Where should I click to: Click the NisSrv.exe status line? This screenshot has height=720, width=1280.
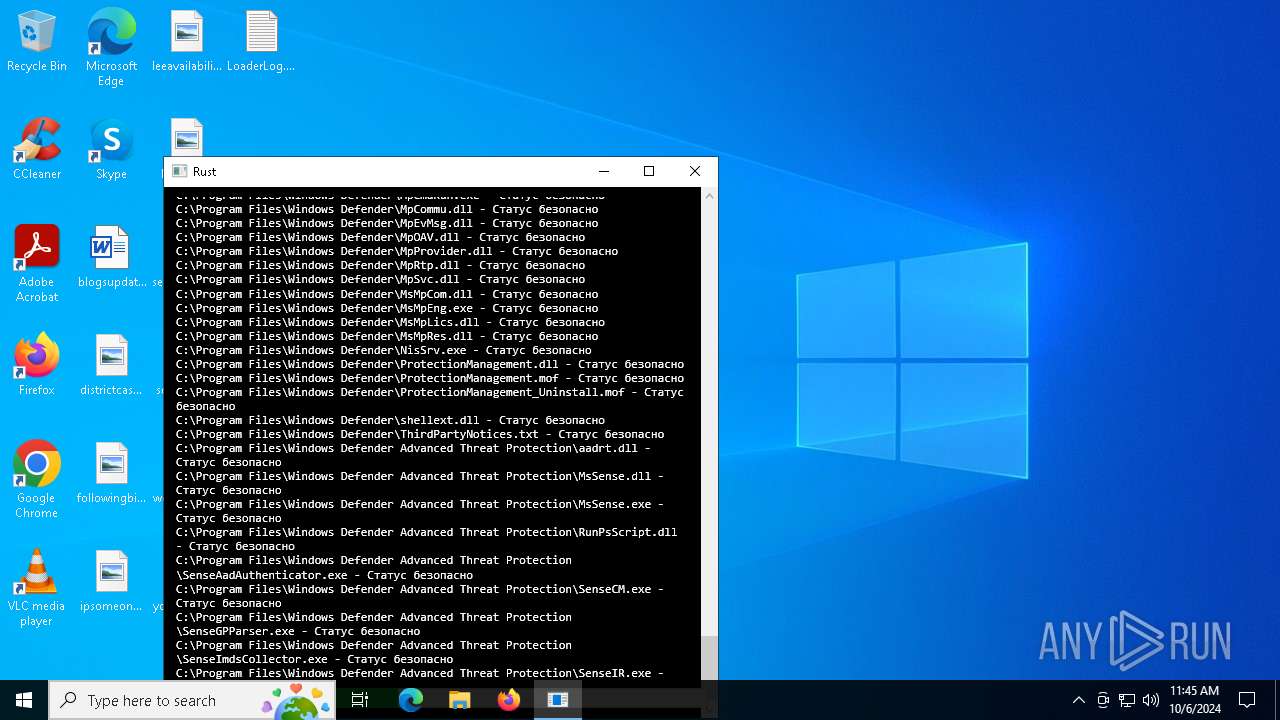[x=384, y=350]
